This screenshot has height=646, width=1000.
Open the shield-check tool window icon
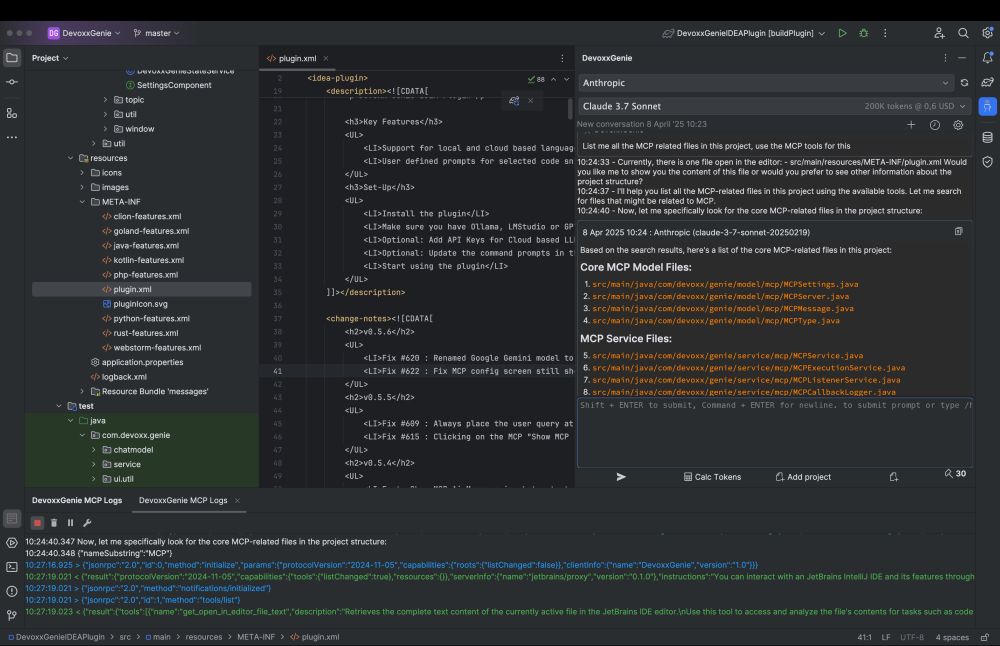point(987,162)
